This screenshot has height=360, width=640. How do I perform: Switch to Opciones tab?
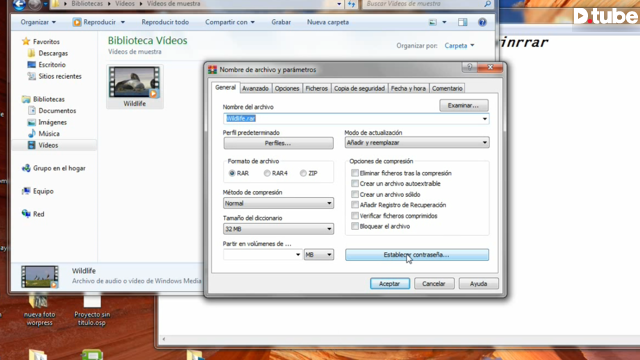pos(287,88)
